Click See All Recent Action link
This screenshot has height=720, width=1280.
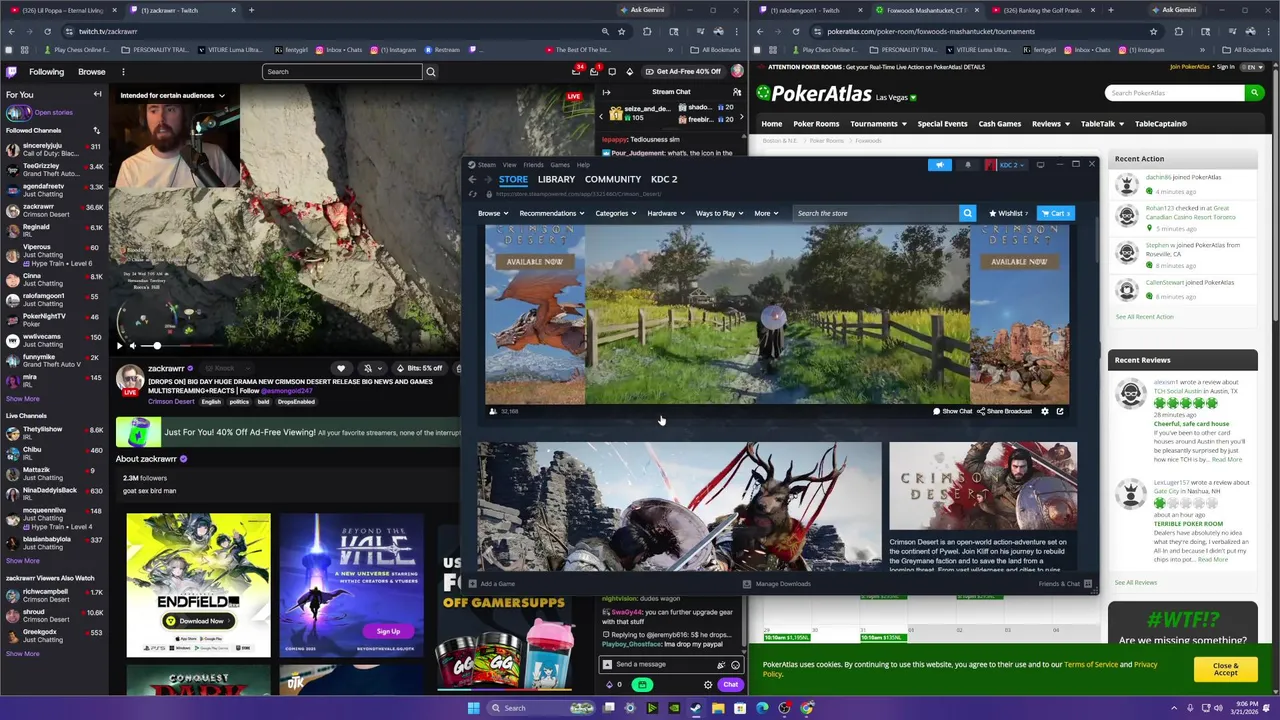coord(1144,317)
